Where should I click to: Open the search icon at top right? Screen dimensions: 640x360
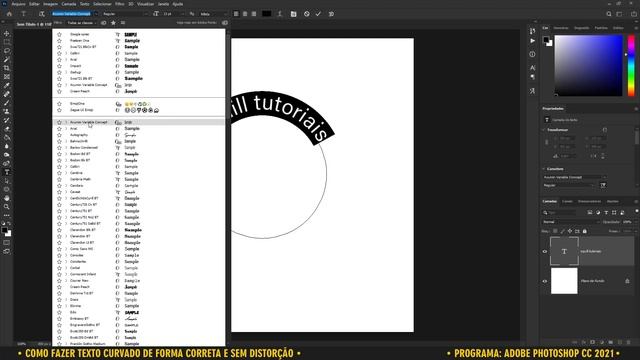tap(609, 14)
